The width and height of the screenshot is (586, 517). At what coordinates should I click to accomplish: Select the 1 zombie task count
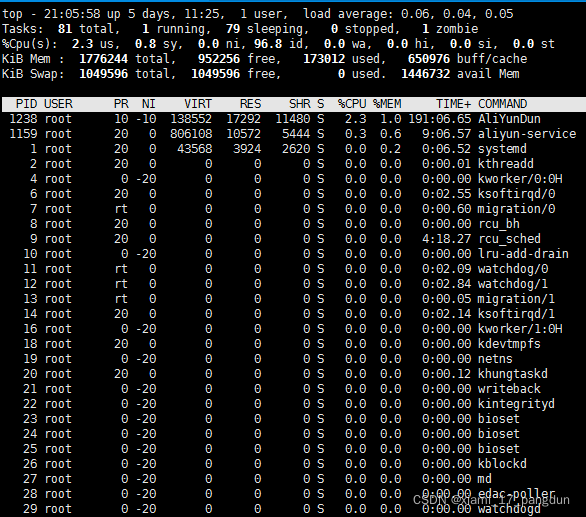point(450,29)
